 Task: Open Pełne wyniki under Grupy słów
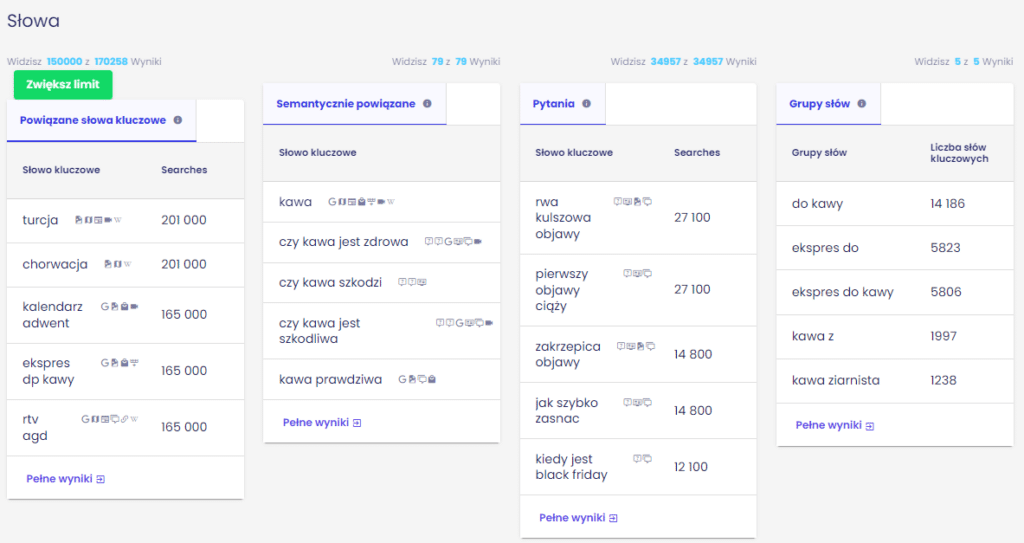835,425
